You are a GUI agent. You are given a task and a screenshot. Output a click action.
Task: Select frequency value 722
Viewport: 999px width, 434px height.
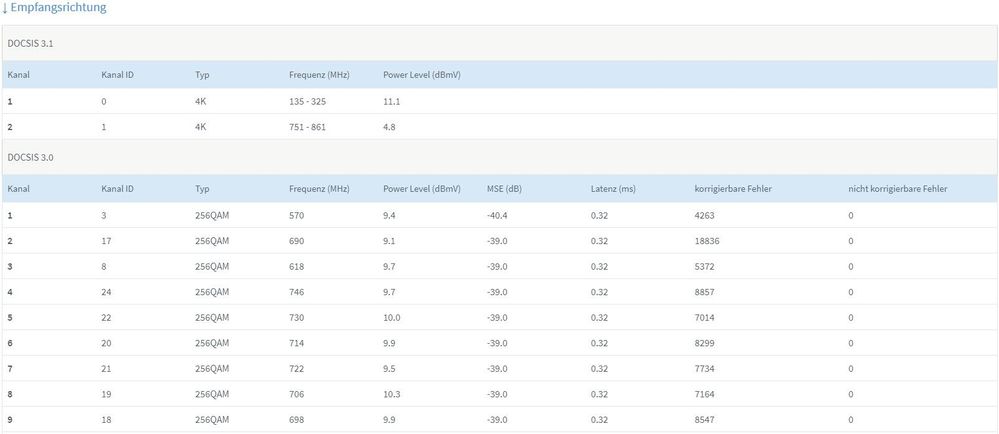coord(296,368)
